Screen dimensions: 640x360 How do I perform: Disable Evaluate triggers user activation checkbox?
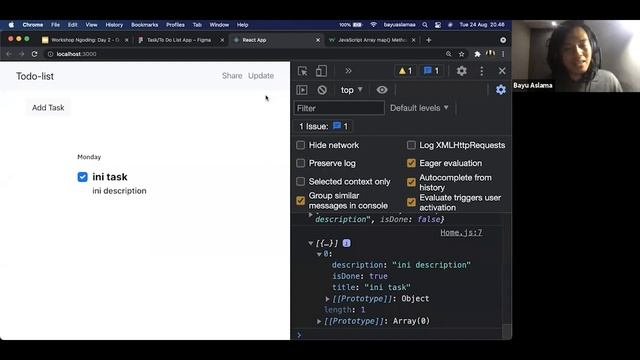[x=411, y=202]
